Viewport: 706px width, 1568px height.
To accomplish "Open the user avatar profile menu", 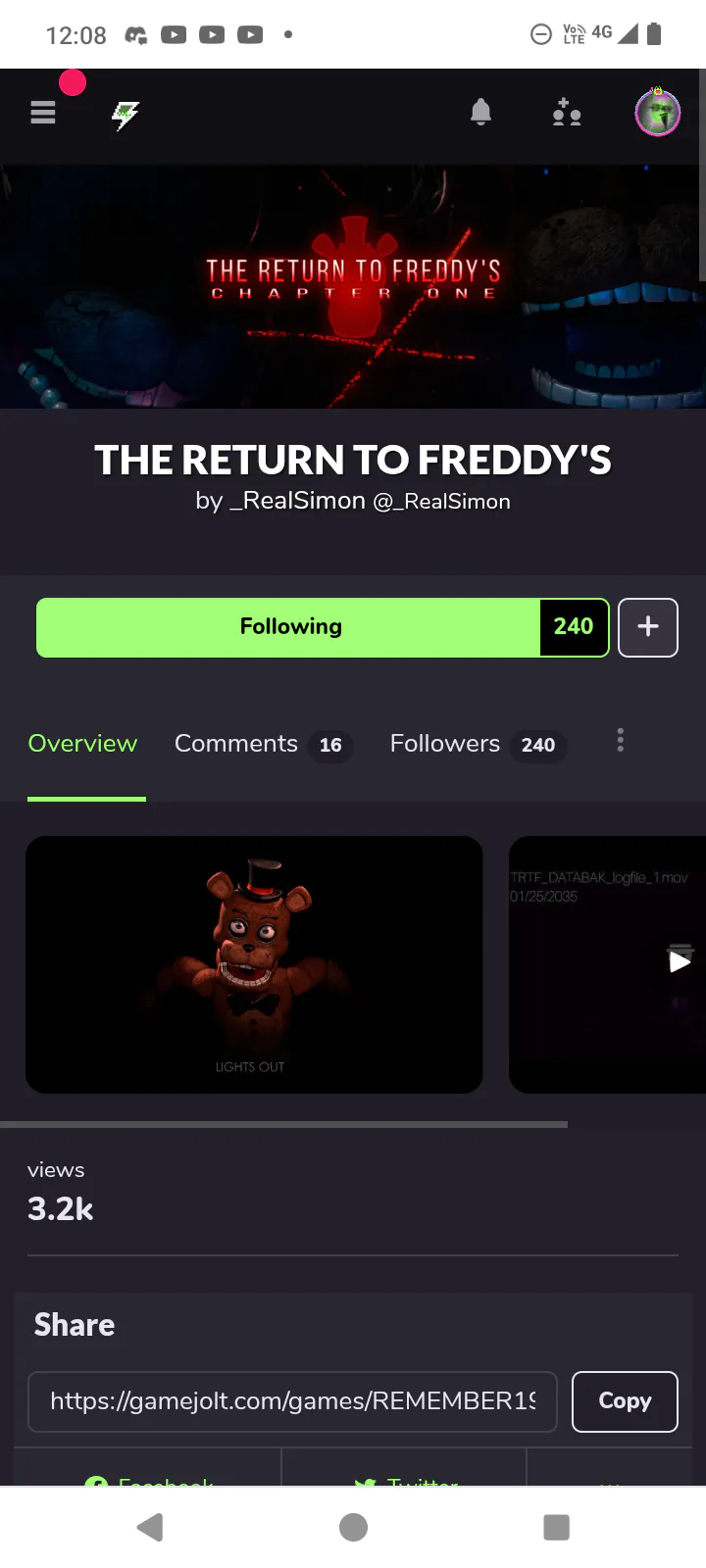I will (658, 113).
